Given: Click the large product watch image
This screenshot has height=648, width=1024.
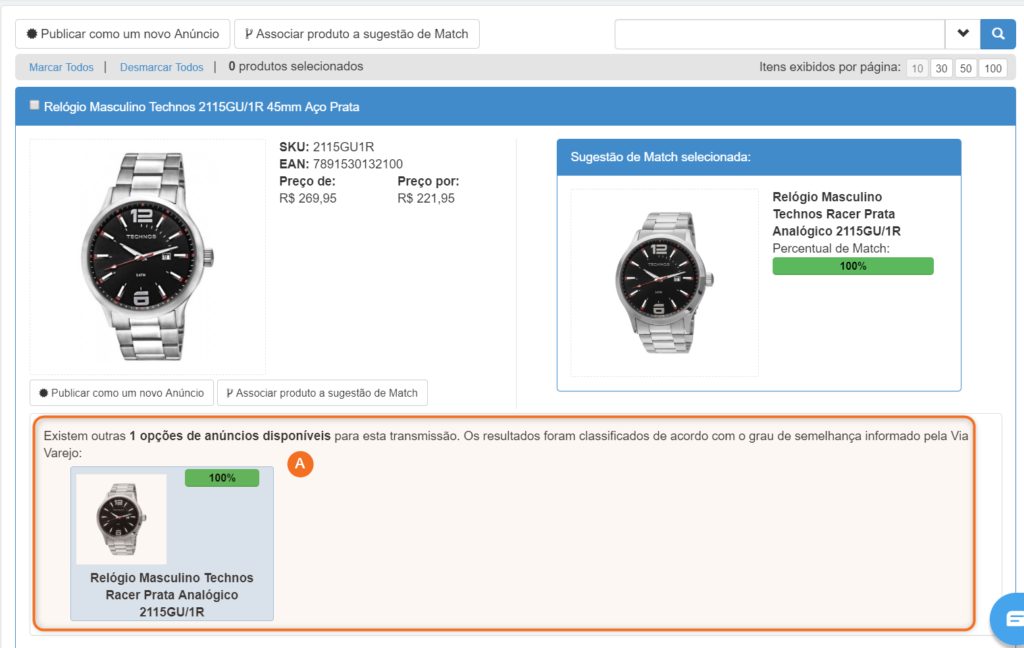Looking at the screenshot, I should [x=148, y=256].
